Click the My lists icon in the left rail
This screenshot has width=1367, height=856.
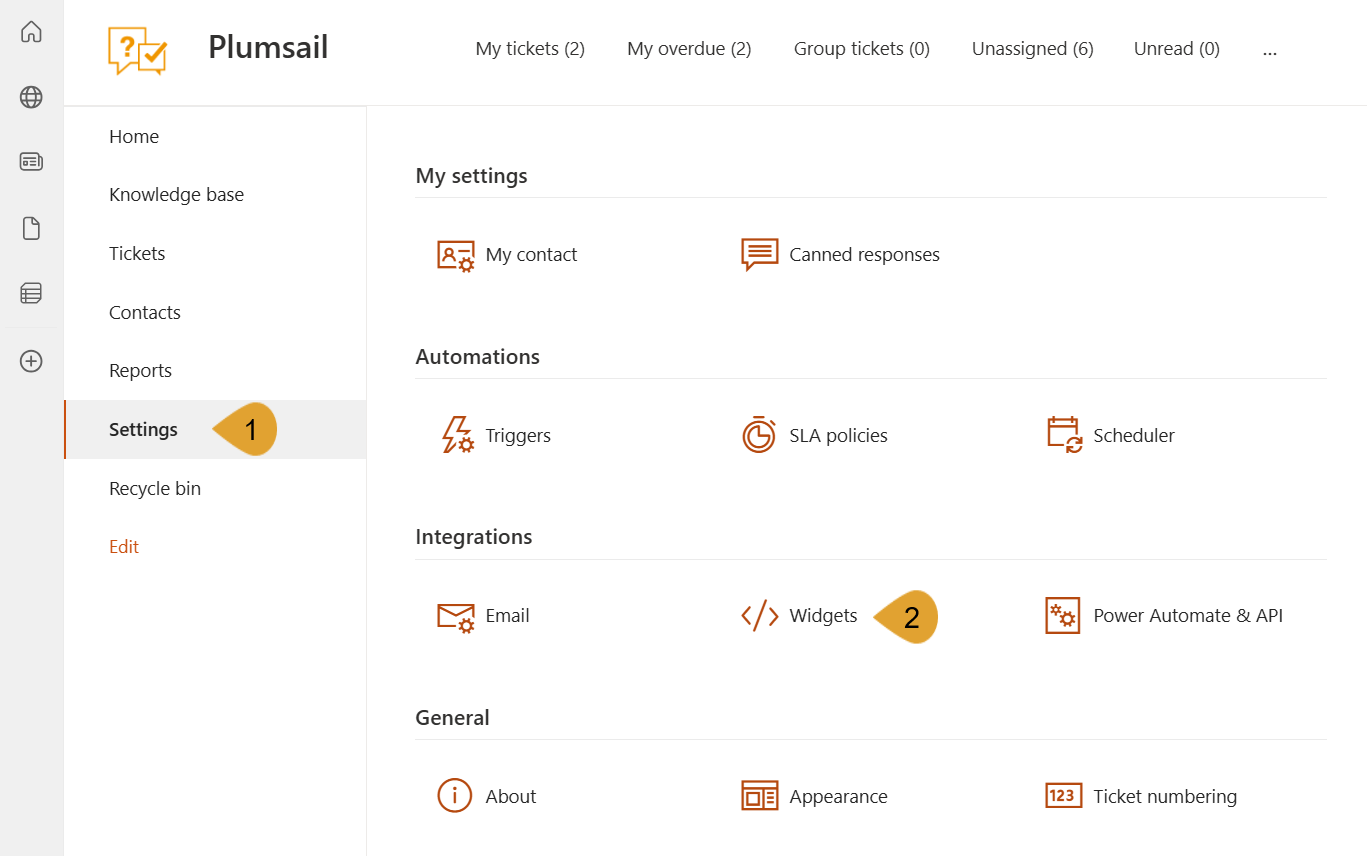(x=31, y=293)
